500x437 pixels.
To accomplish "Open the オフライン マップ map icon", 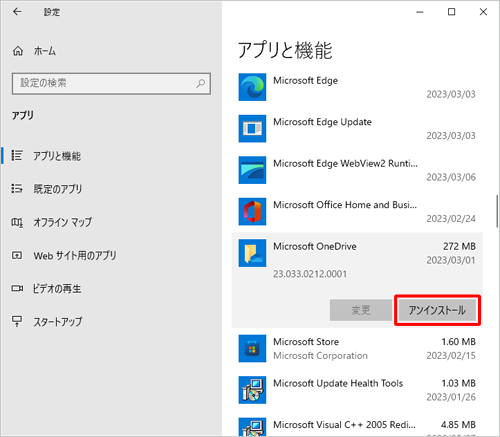I will 17,222.
